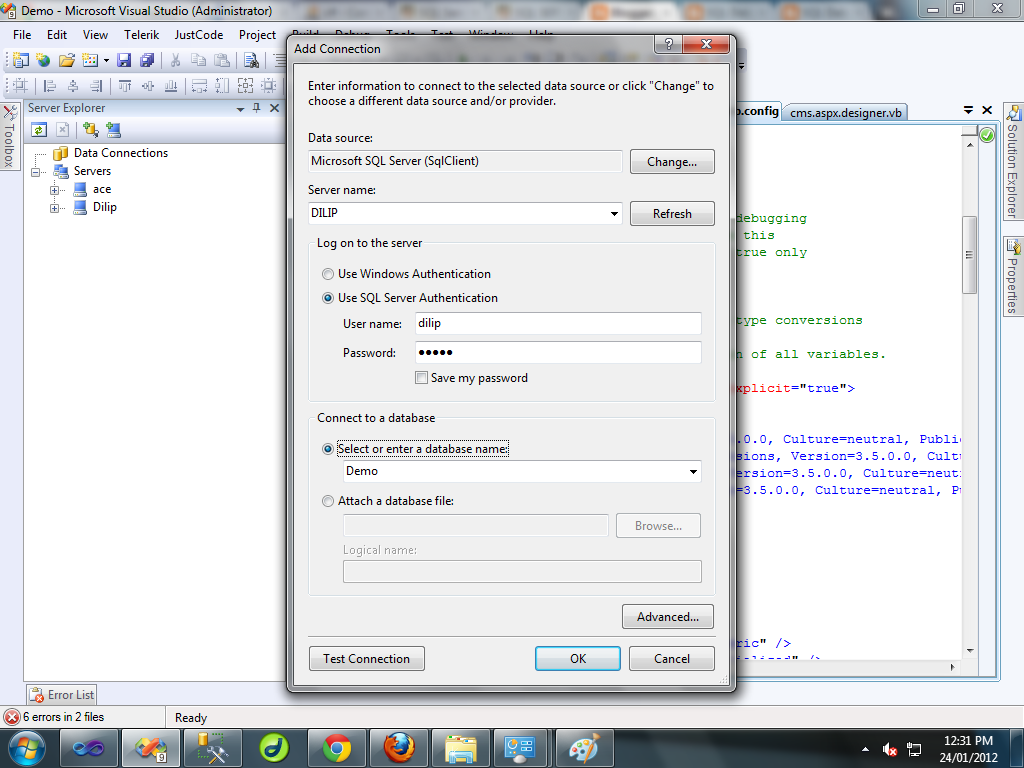1024x768 pixels.
Task: Open the Telerik menu
Action: click(x=142, y=35)
